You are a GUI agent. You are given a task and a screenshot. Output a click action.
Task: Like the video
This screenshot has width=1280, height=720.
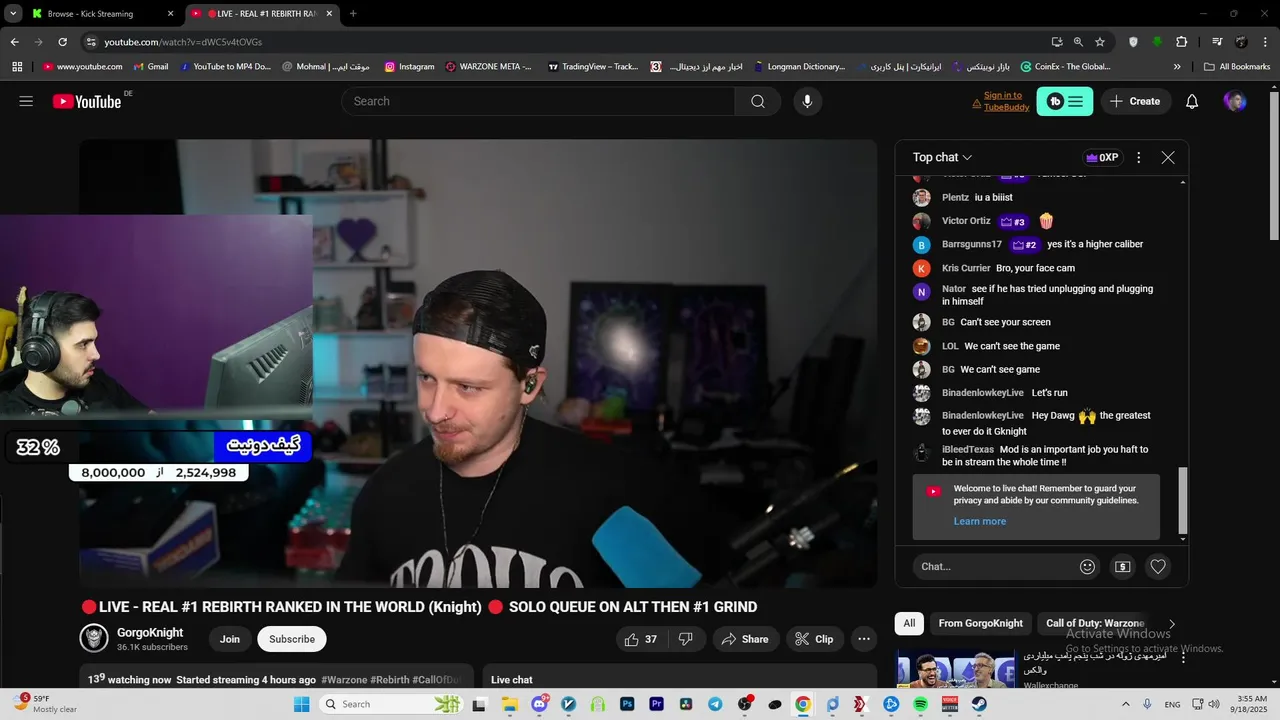pyautogui.click(x=641, y=639)
